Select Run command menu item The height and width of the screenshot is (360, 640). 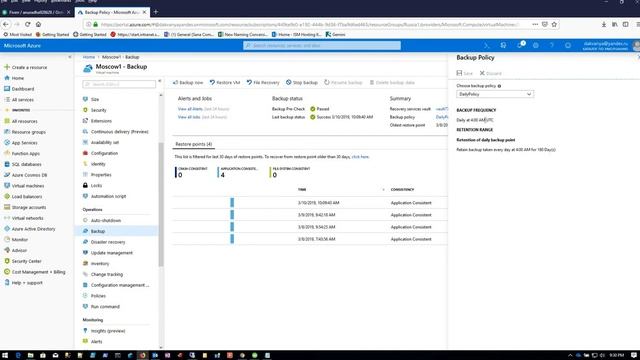[101, 307]
